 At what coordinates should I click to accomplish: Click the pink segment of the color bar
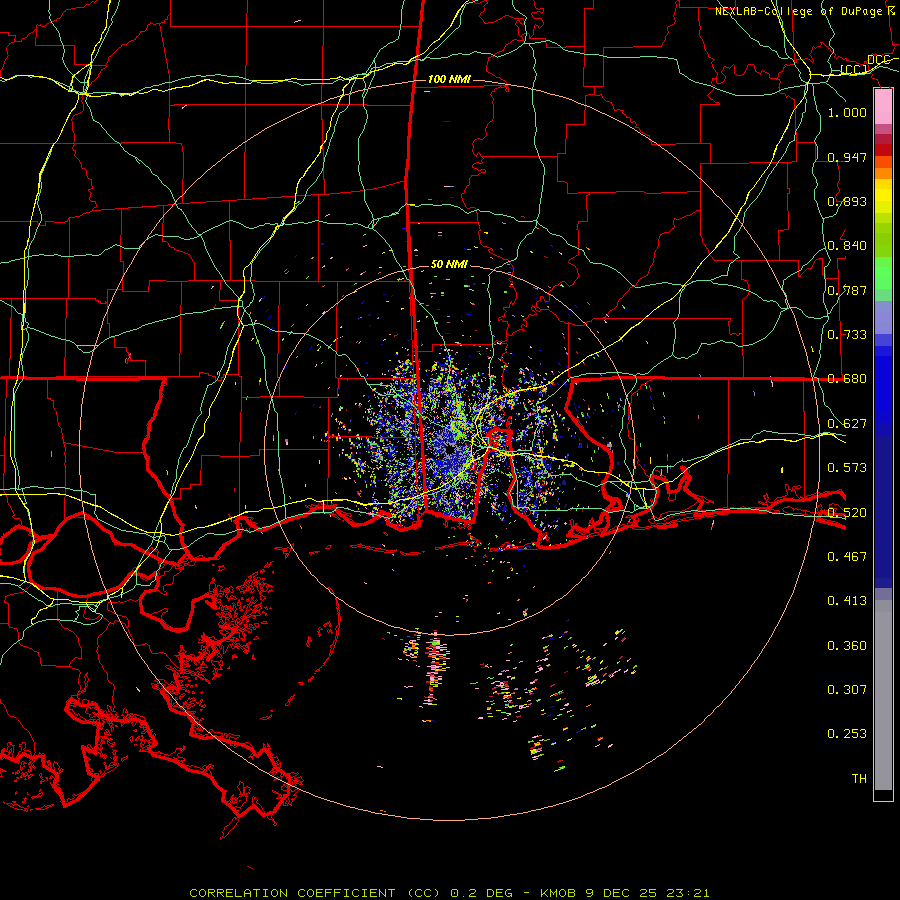pyautogui.click(x=883, y=107)
